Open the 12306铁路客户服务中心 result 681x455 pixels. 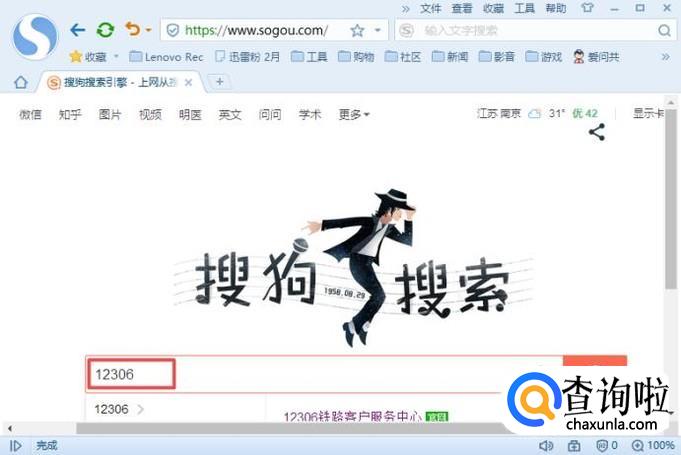click(353, 416)
